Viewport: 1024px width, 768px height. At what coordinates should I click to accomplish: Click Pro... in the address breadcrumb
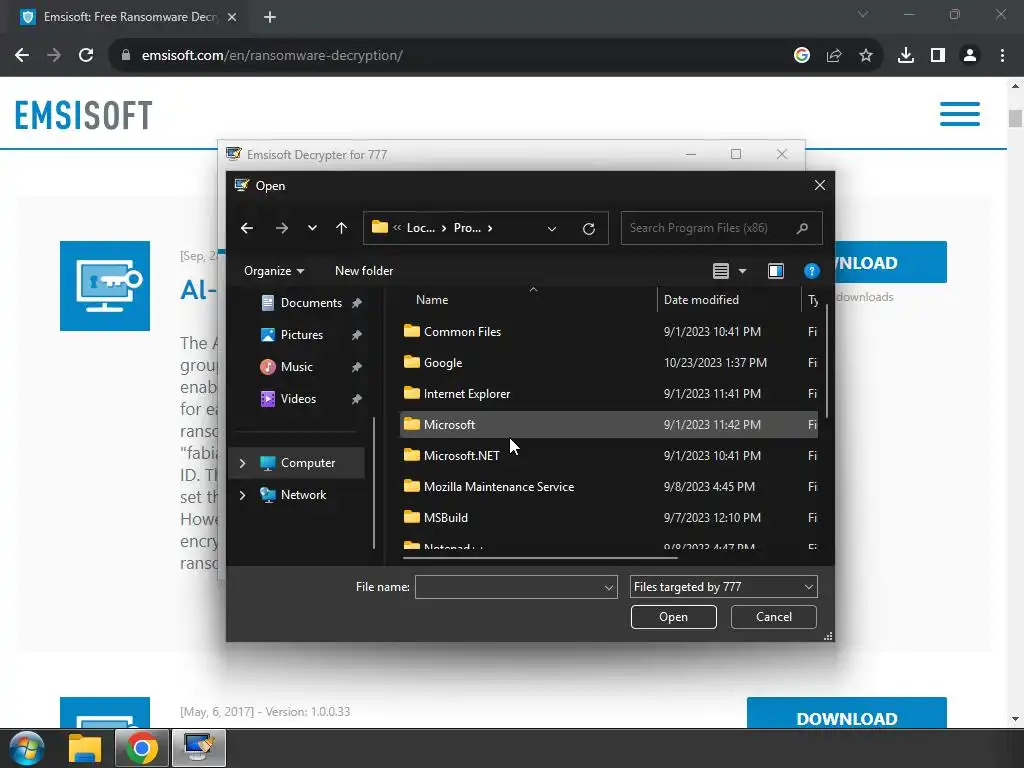(467, 228)
